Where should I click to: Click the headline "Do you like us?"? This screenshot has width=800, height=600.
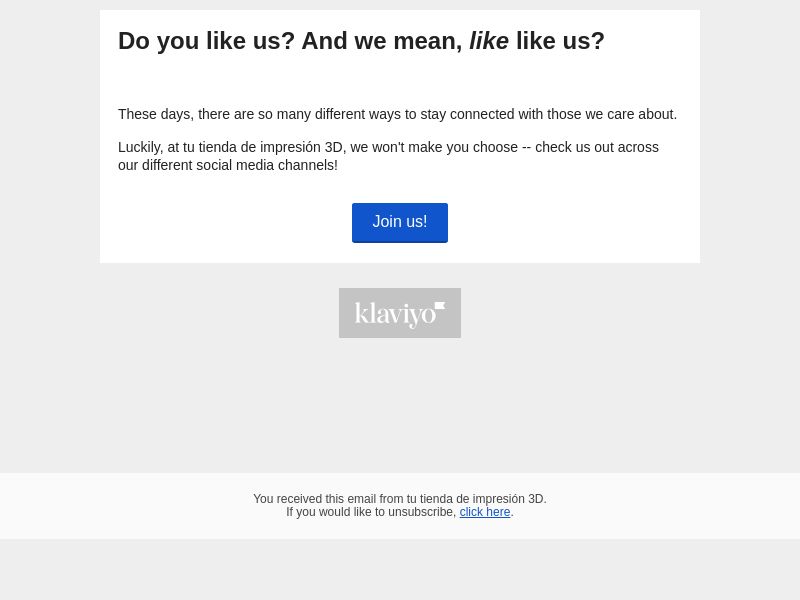click(x=206, y=41)
